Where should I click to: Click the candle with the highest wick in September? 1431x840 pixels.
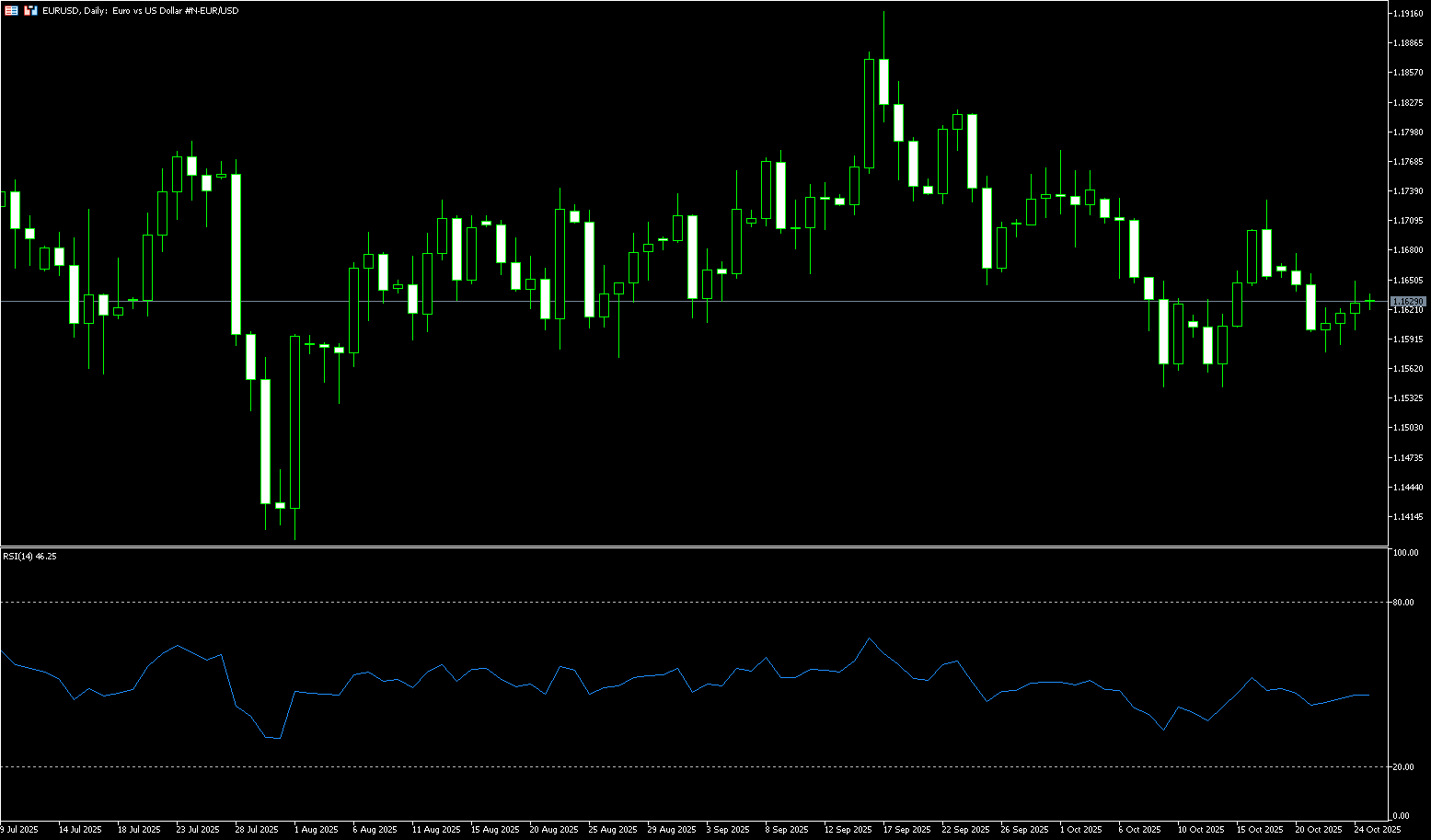click(883, 83)
